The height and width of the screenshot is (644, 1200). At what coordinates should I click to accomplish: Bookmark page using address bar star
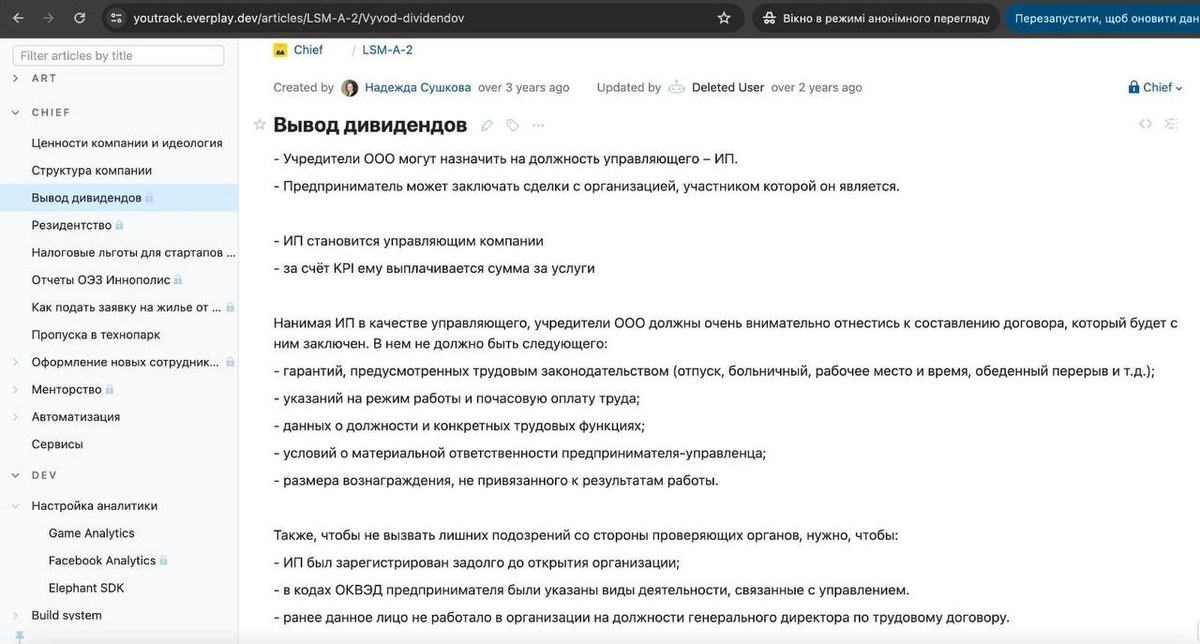(724, 18)
